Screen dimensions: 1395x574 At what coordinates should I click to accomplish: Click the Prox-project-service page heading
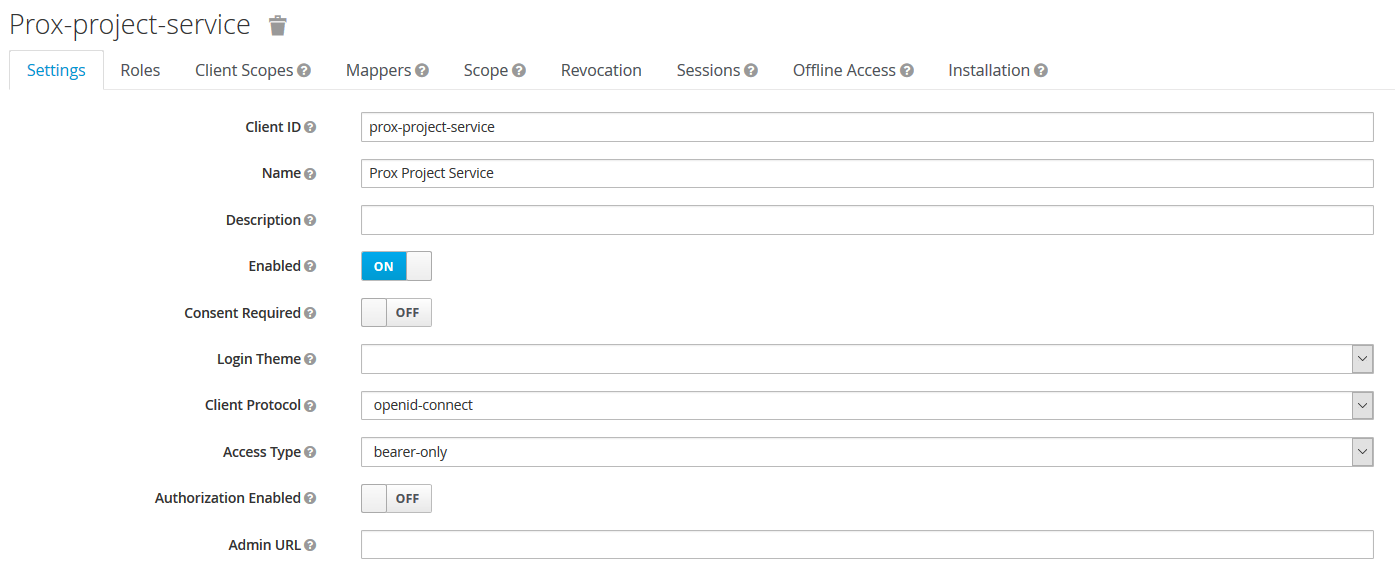(130, 25)
